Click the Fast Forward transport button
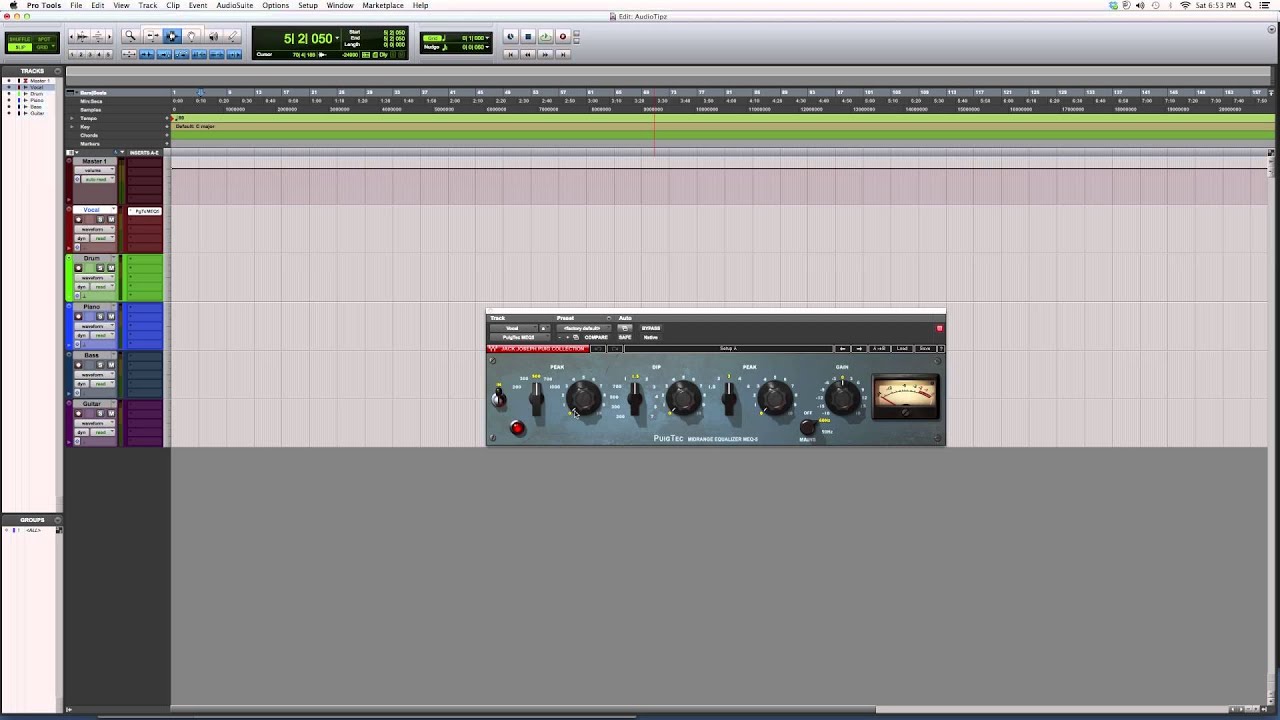Viewport: 1280px width, 720px height. pos(545,54)
